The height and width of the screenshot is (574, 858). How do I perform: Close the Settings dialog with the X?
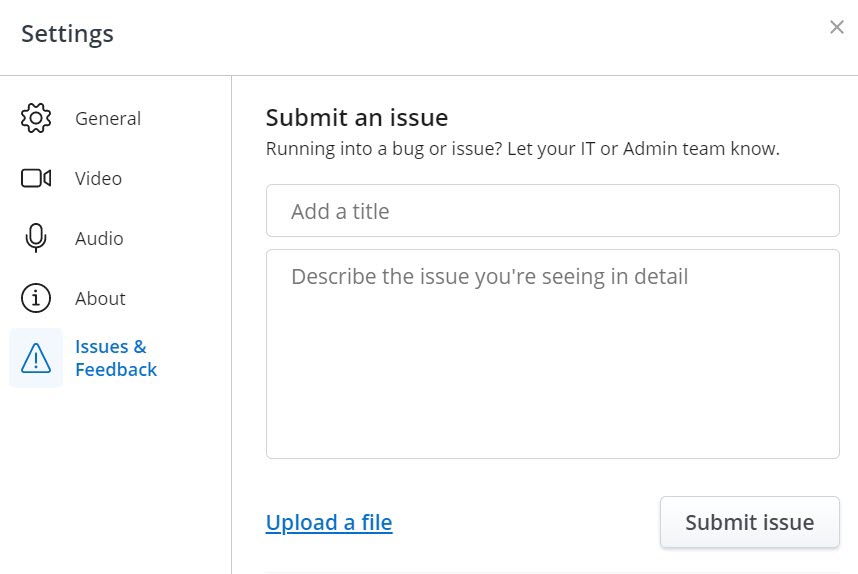pyautogui.click(x=837, y=27)
